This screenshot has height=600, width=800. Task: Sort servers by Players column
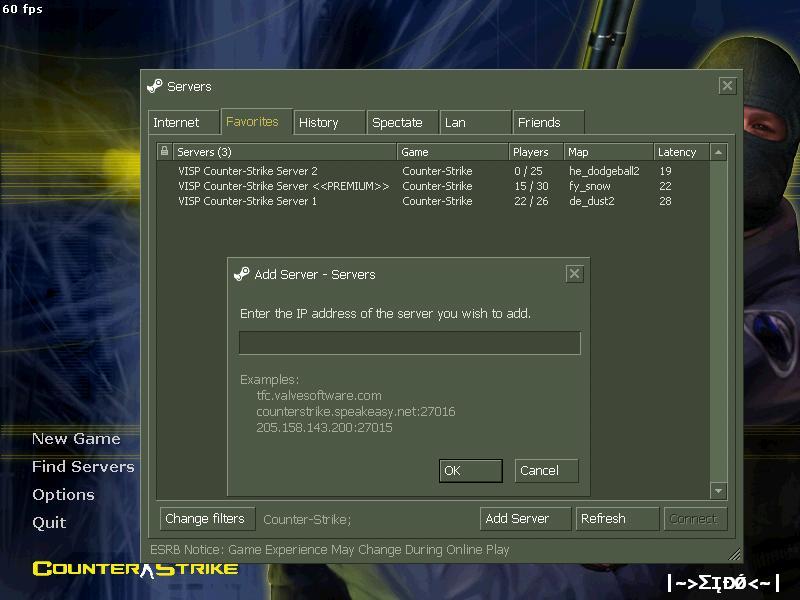tap(536, 152)
